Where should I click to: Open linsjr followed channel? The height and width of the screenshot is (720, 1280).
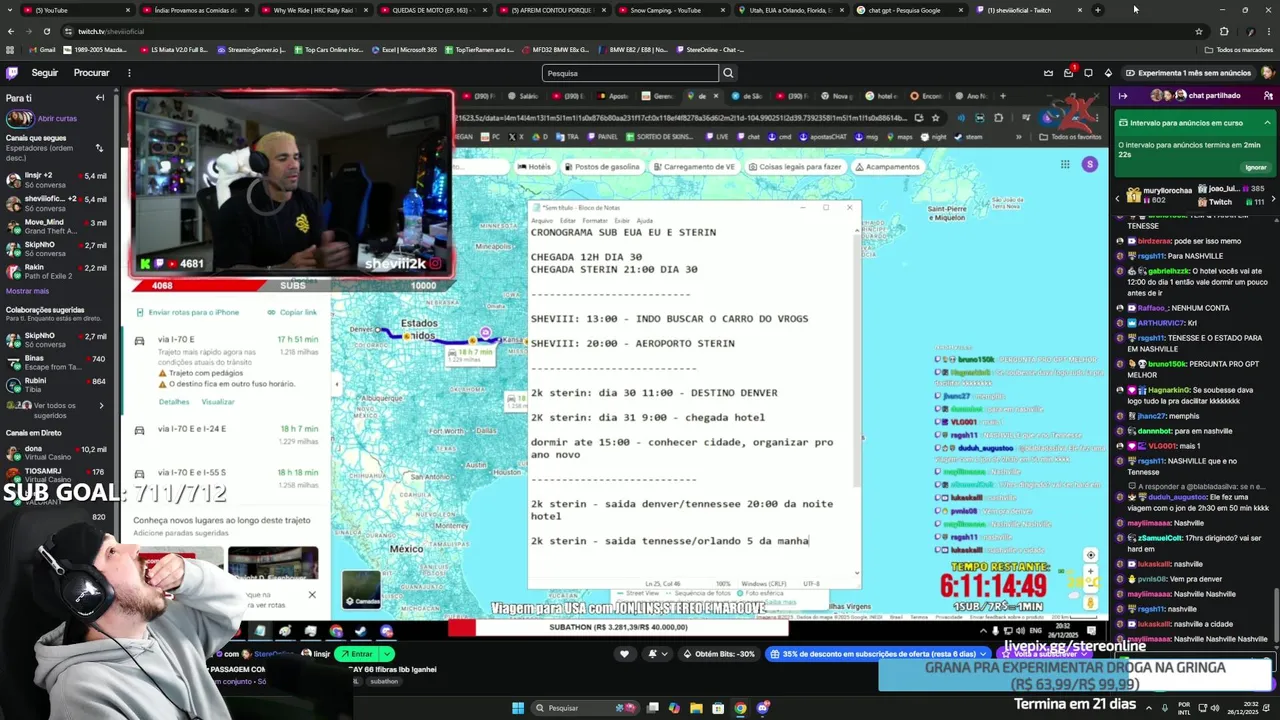point(57,180)
